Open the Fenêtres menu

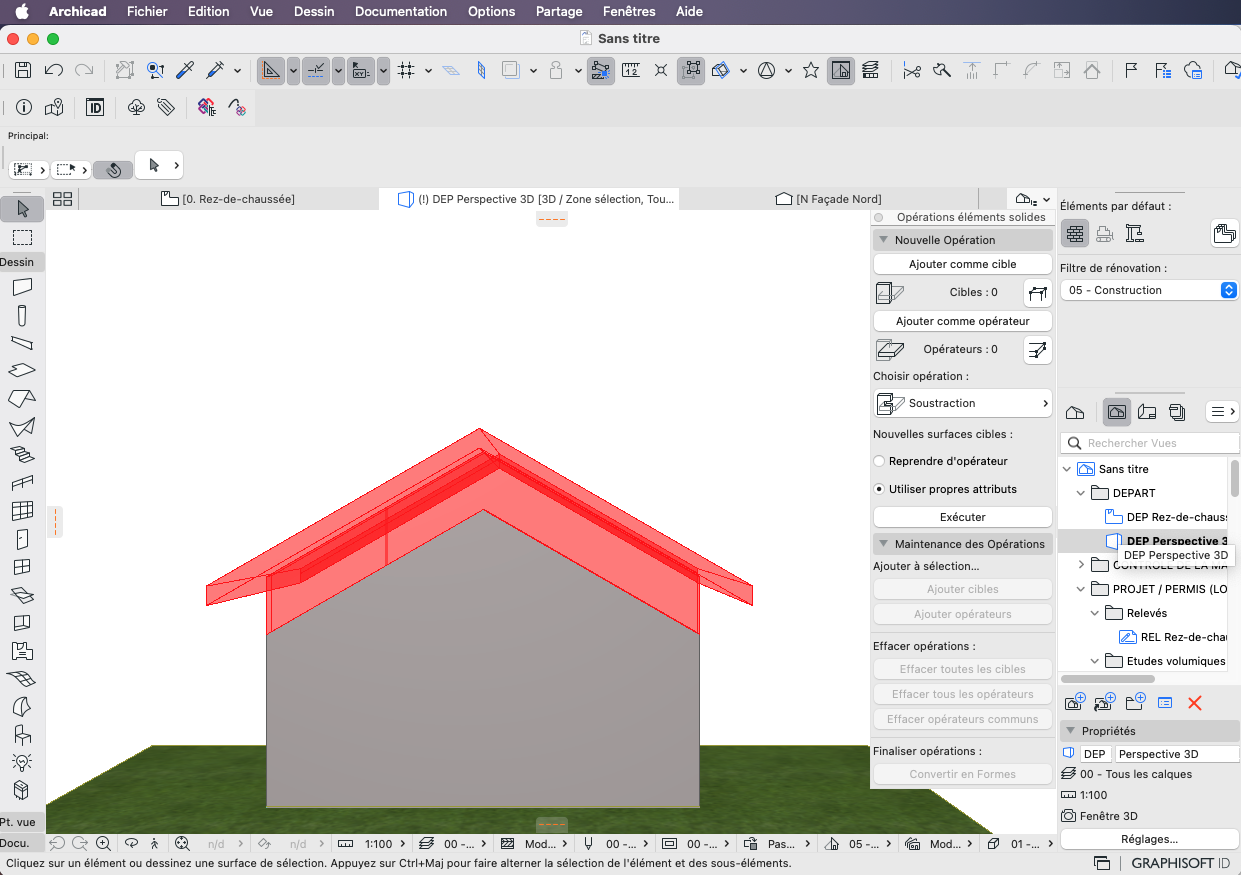pyautogui.click(x=630, y=11)
